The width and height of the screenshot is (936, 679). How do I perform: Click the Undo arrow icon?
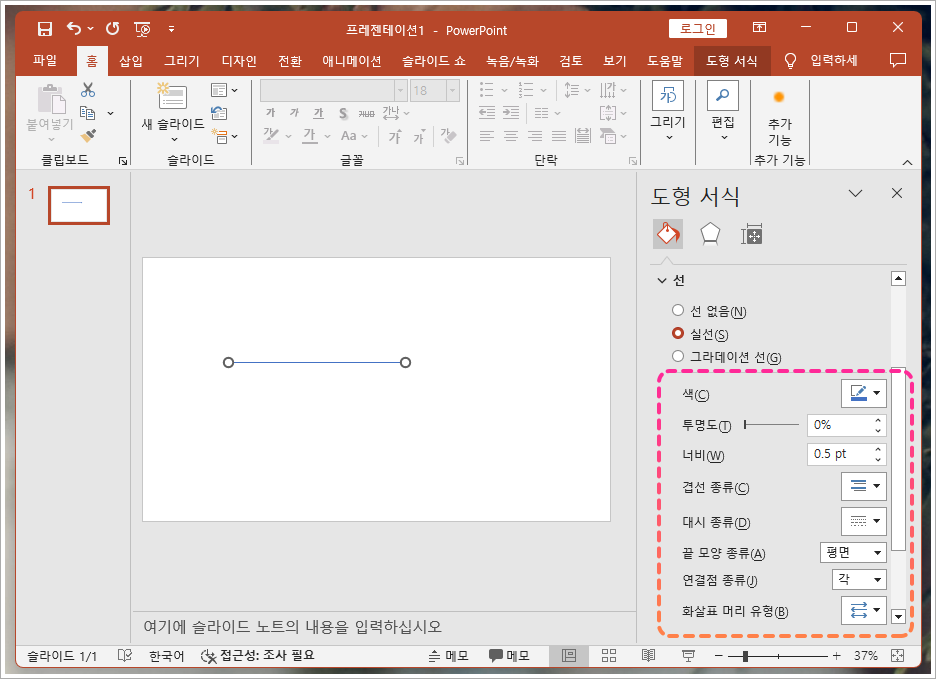click(74, 29)
